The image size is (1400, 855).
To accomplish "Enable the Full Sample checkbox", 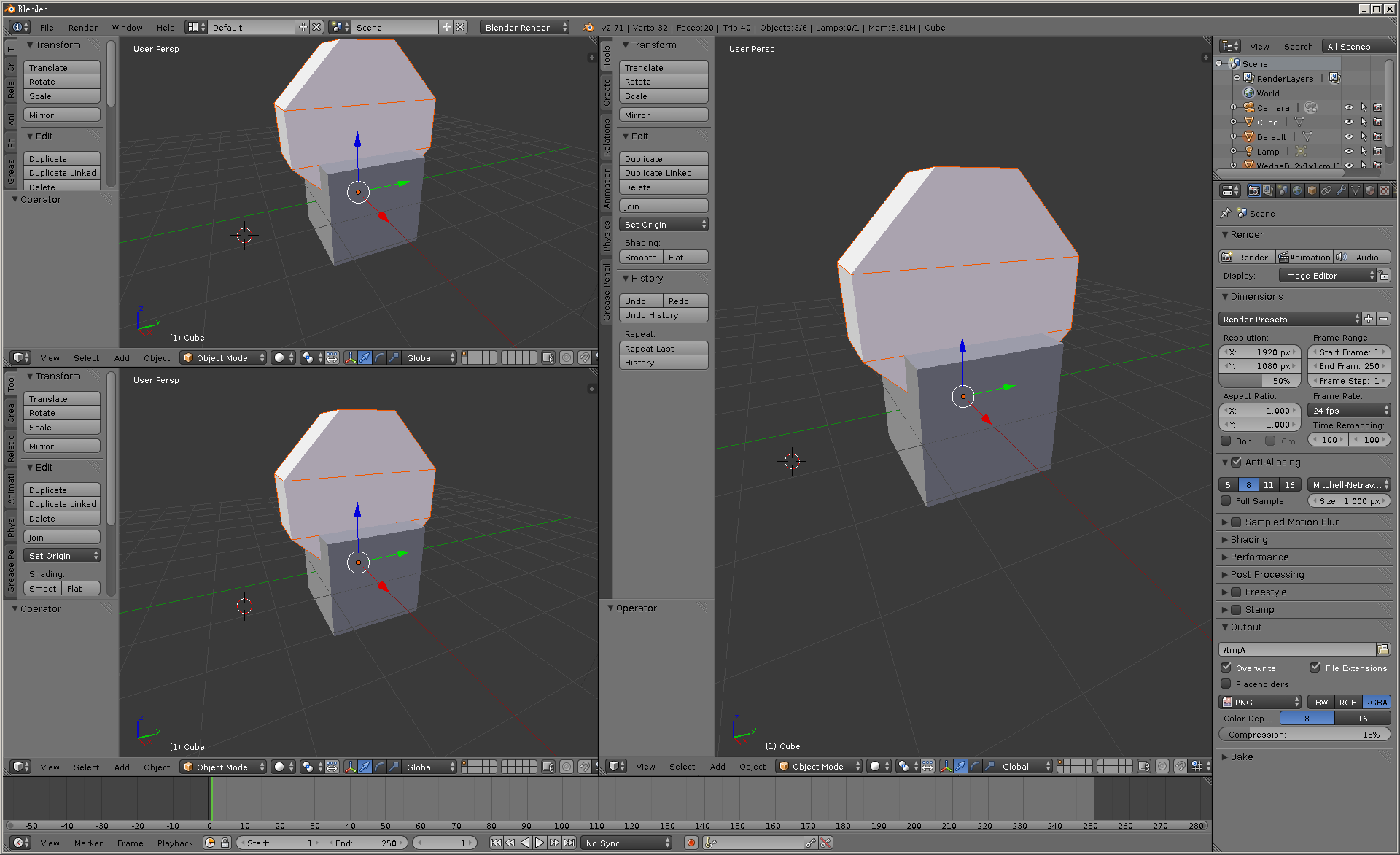I will (x=1226, y=501).
